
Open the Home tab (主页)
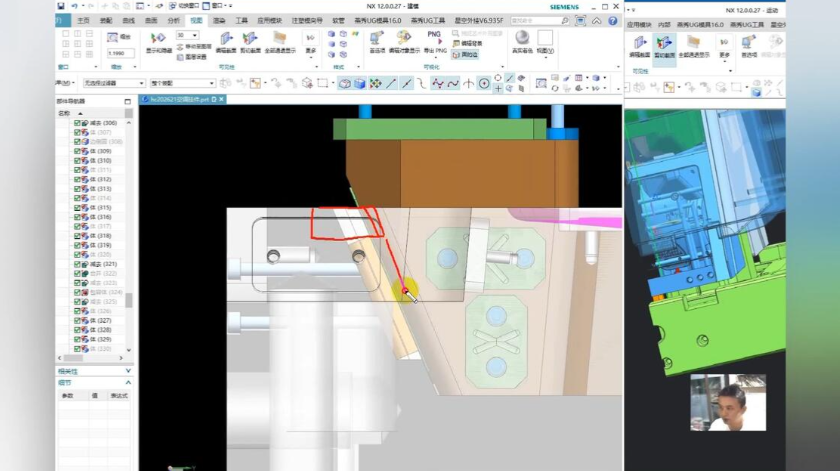(x=83, y=20)
